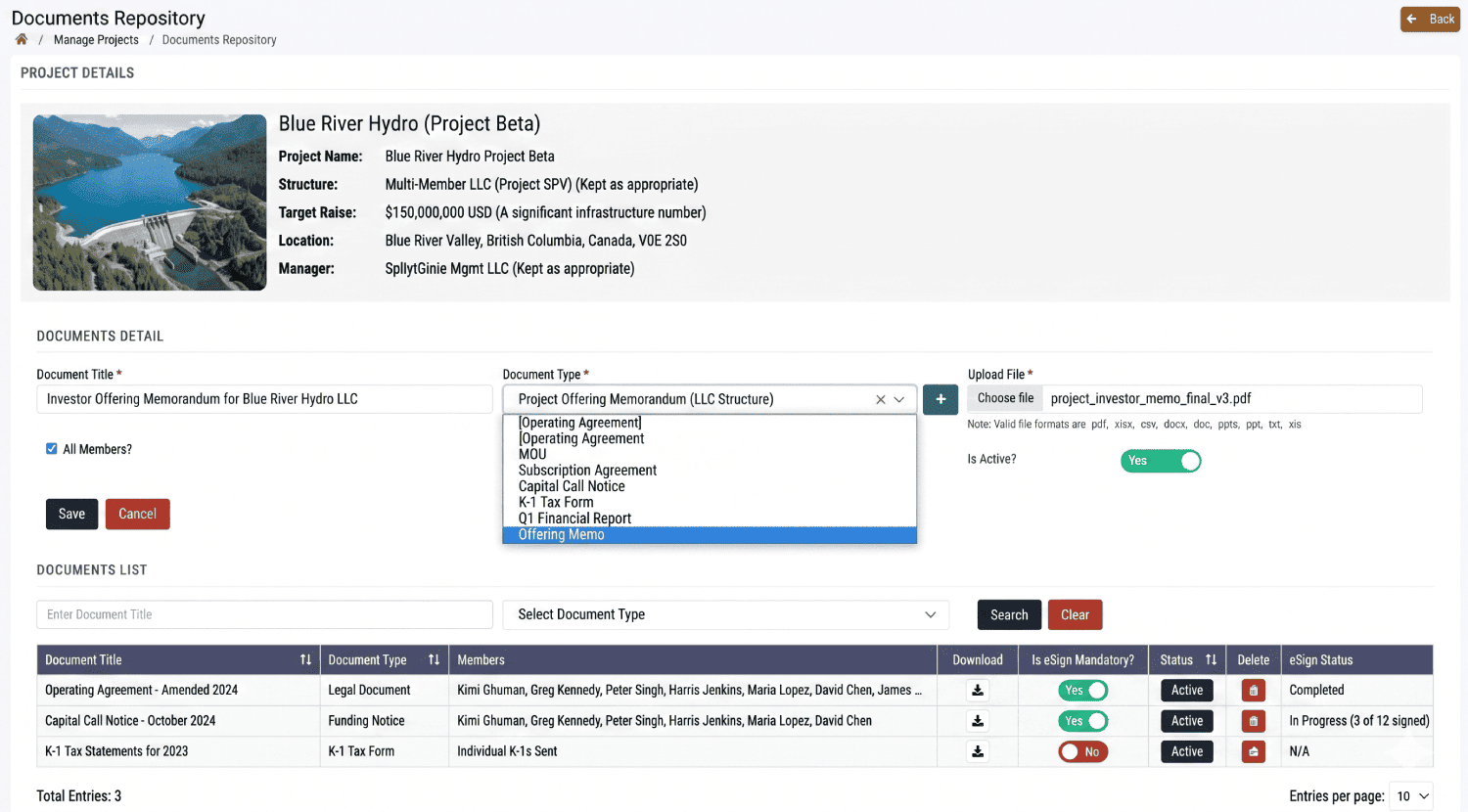
Task: Select Q1 Financial Report option
Action: pyautogui.click(x=710, y=519)
